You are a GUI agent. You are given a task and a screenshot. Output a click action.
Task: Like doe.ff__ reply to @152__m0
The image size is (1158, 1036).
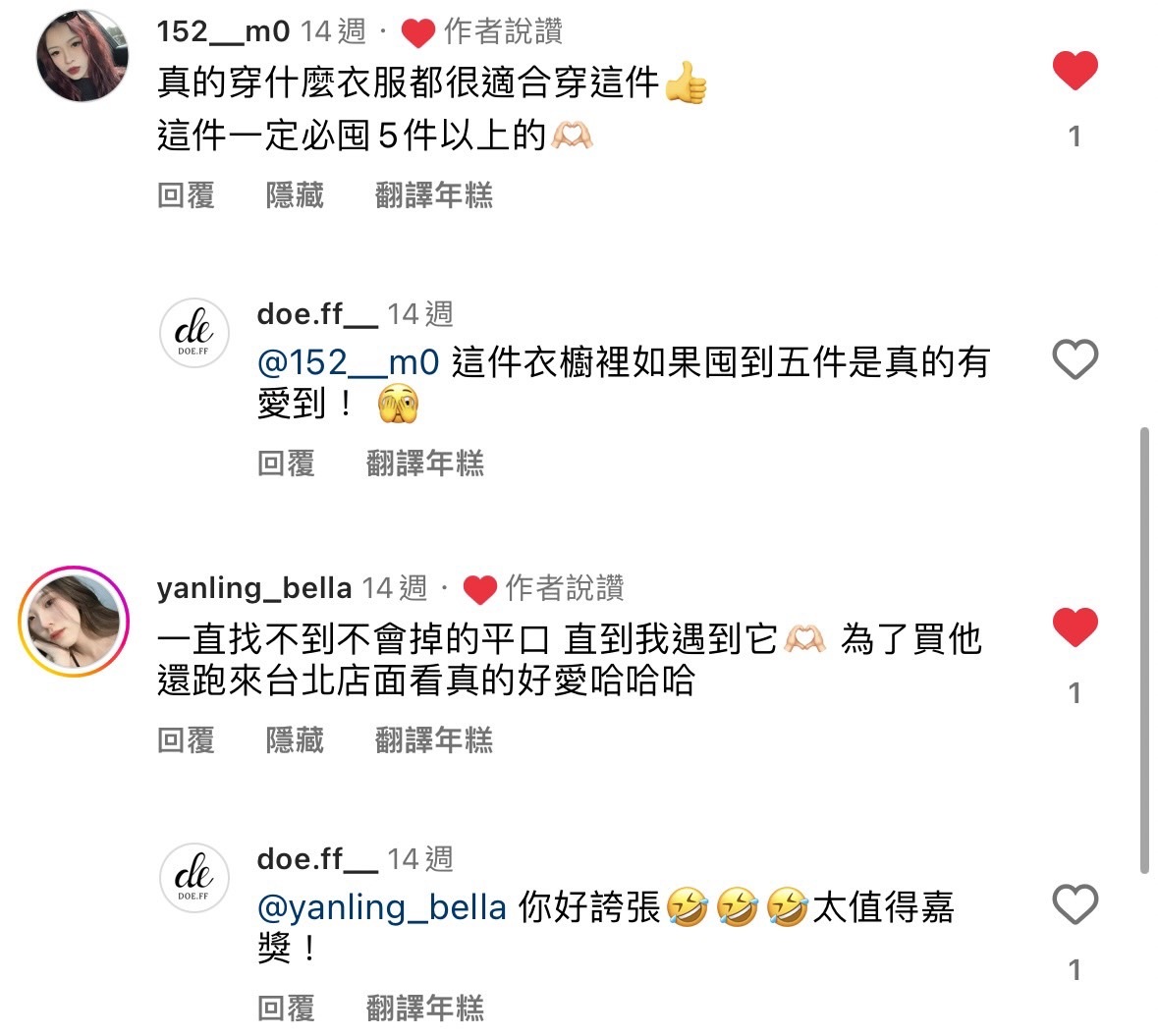pos(1075,358)
